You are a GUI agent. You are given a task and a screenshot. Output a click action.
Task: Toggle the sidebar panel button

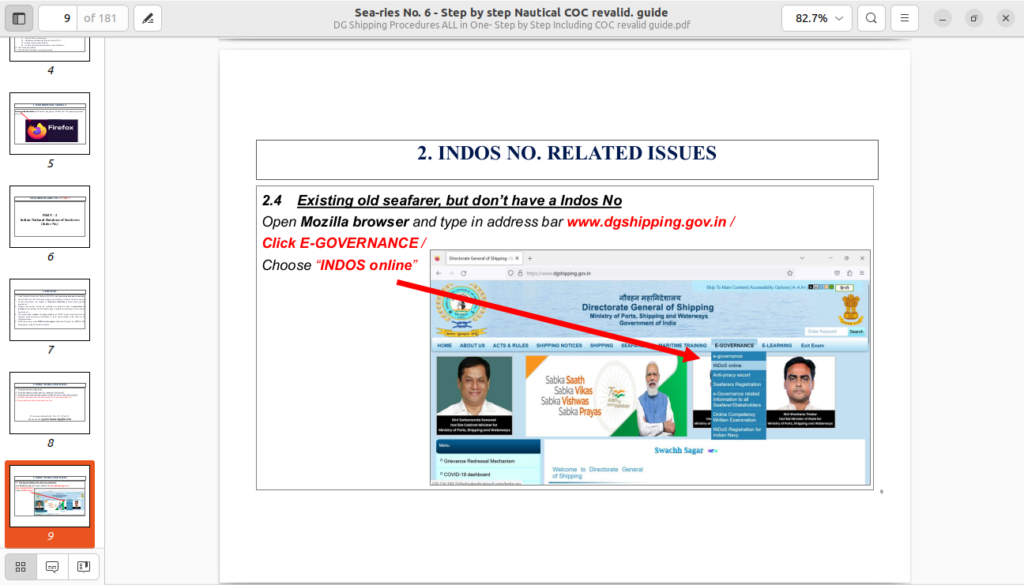(19, 18)
